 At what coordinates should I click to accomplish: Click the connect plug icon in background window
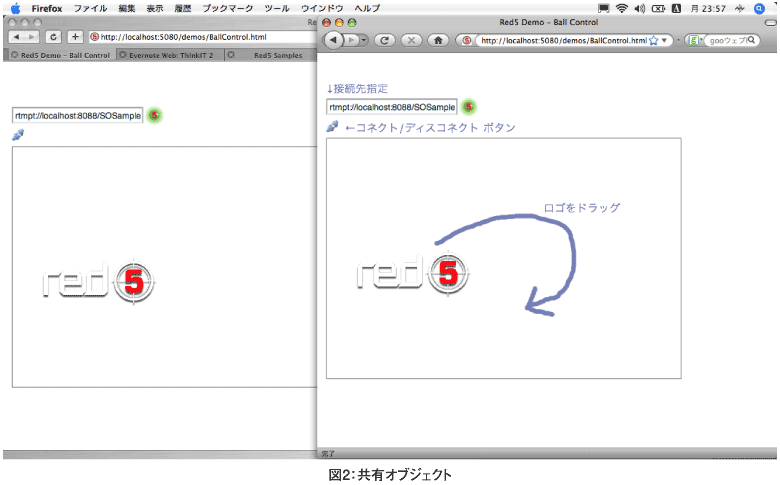click(x=18, y=135)
